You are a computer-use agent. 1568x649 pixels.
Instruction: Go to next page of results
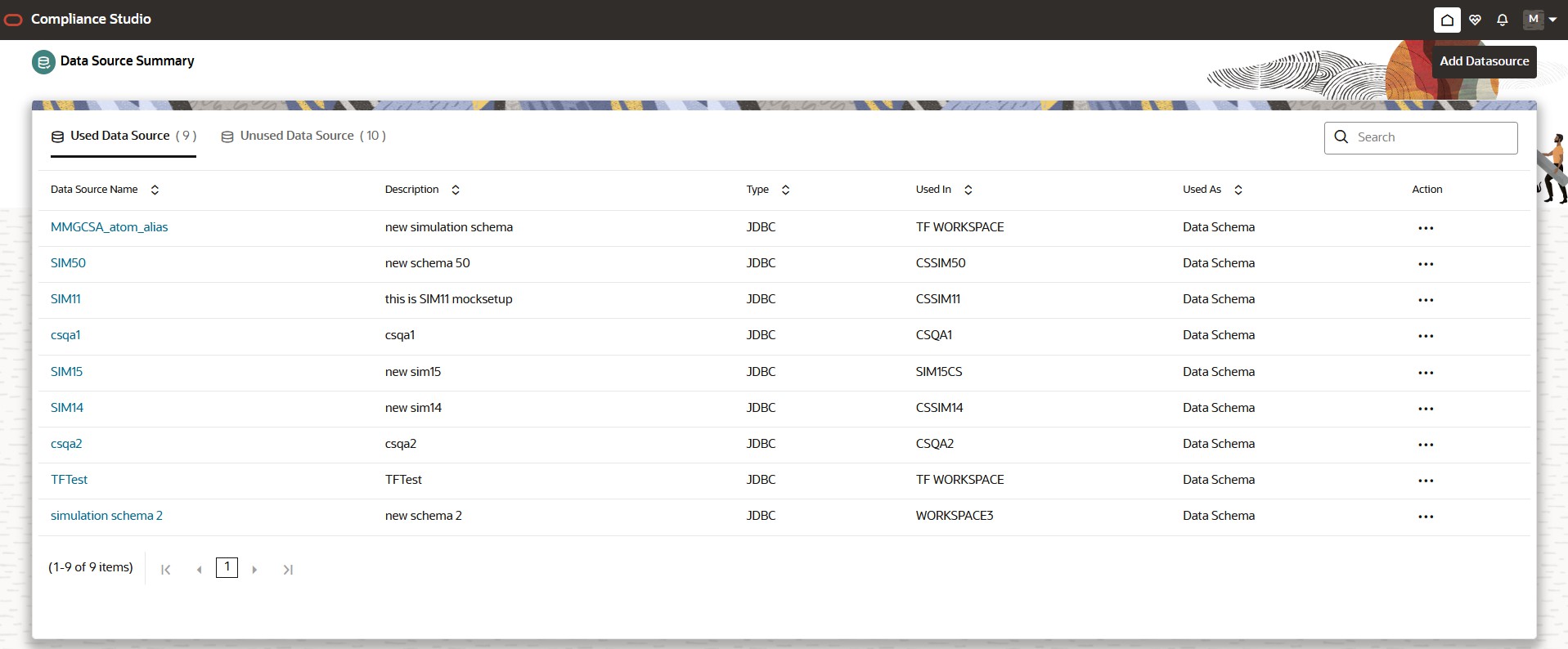tap(254, 570)
